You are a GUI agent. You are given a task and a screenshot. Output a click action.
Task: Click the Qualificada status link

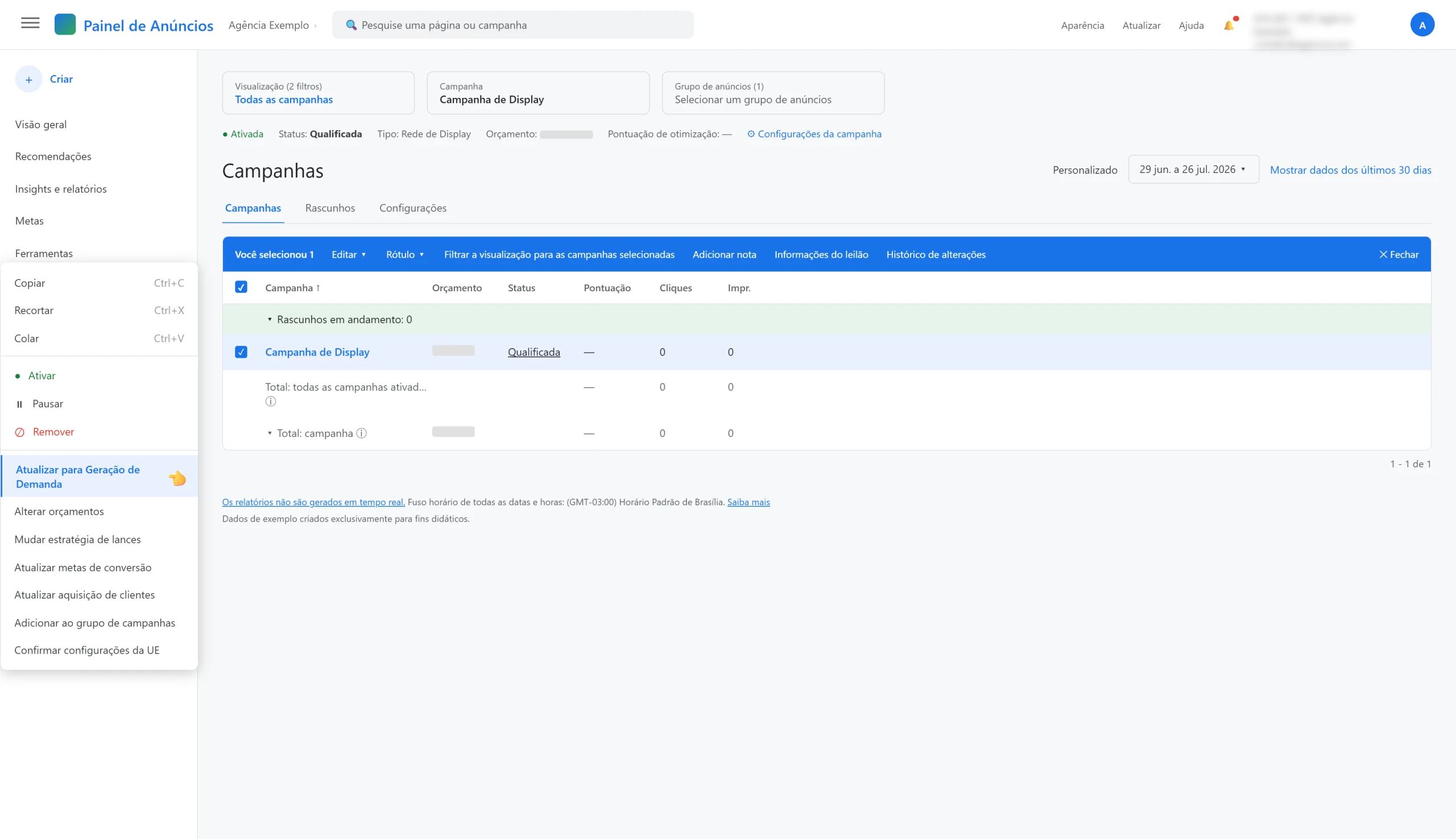click(x=533, y=352)
